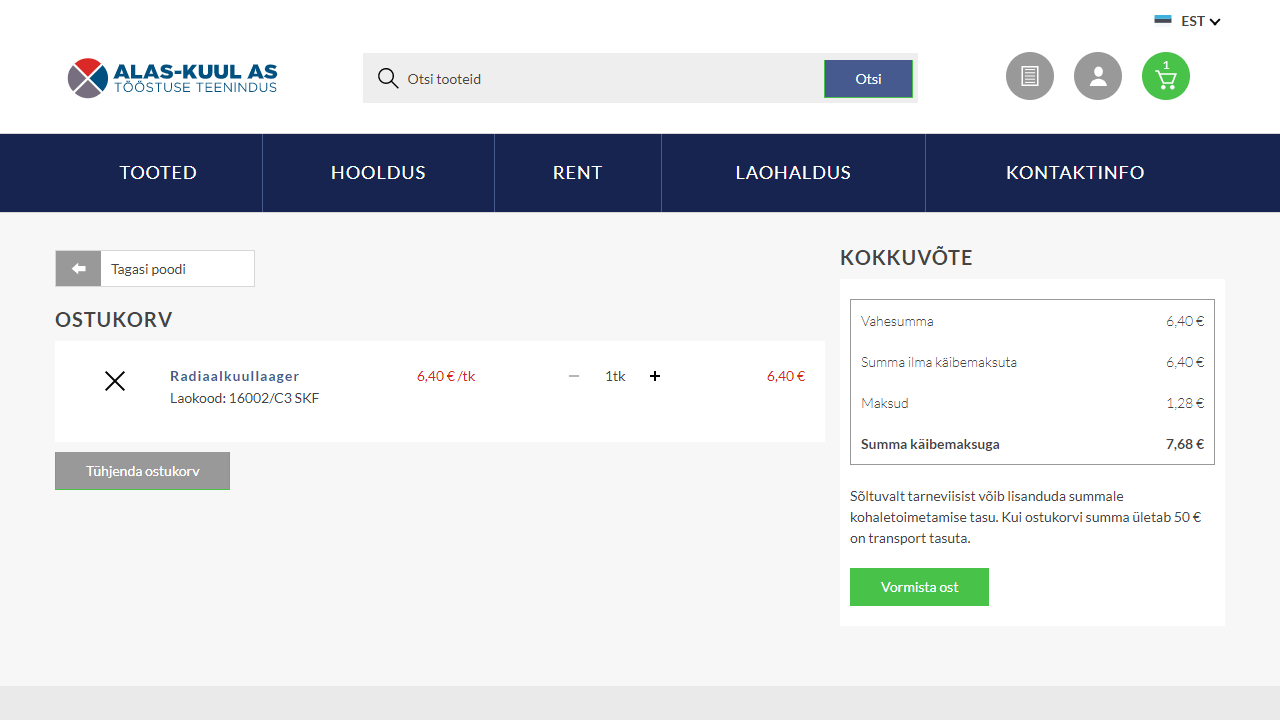Open the TOOTED menu

point(158,172)
